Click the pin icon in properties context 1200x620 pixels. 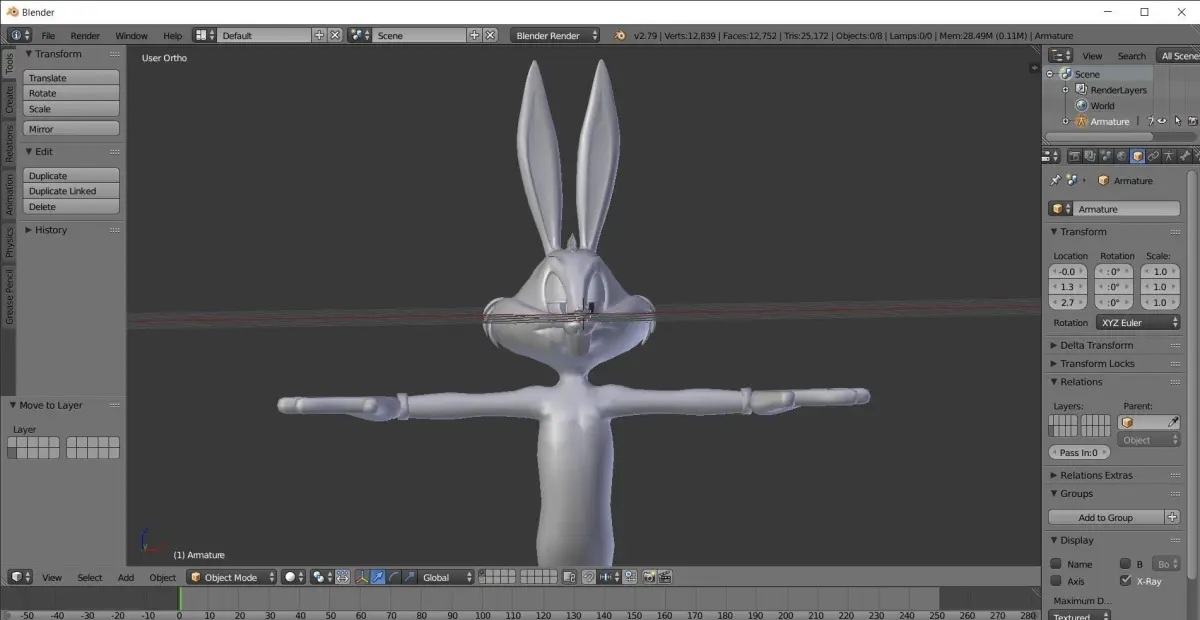pyautogui.click(x=1055, y=181)
